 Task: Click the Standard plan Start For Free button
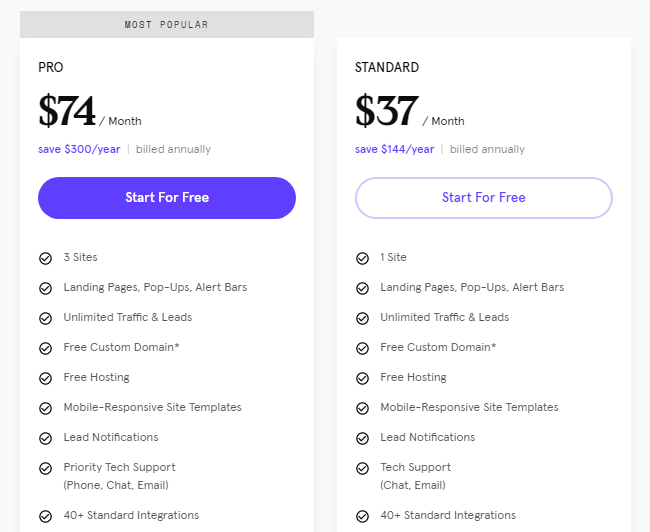coord(484,198)
